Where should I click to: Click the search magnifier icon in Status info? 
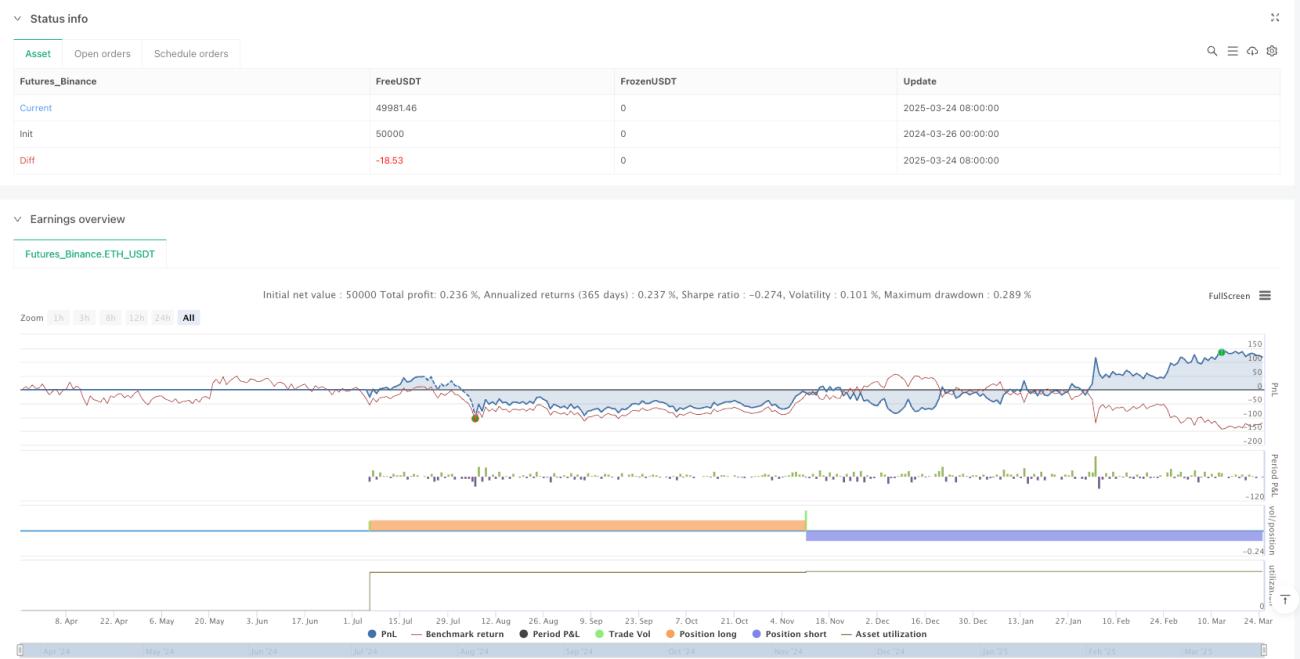pyautogui.click(x=1212, y=51)
